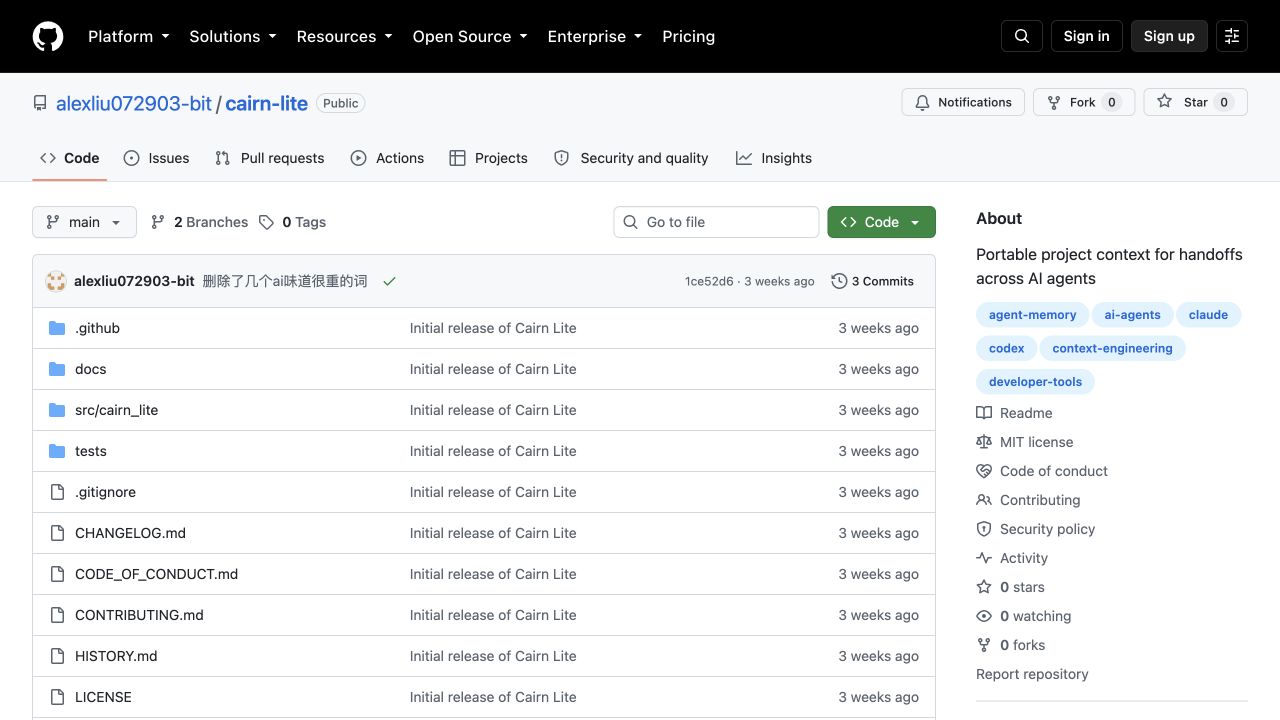Select the codex topic tag
This screenshot has height=720, width=1280.
1006,348
